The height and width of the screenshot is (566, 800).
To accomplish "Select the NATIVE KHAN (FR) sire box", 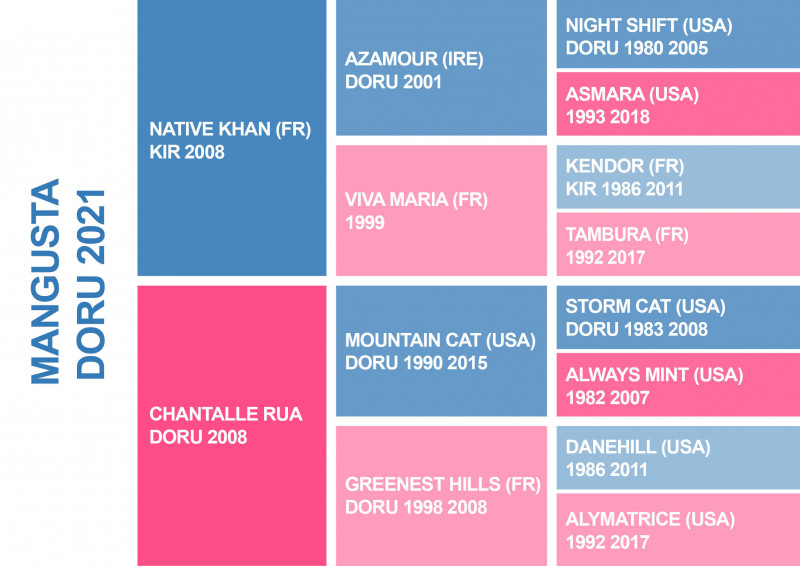I will coord(232,138).
